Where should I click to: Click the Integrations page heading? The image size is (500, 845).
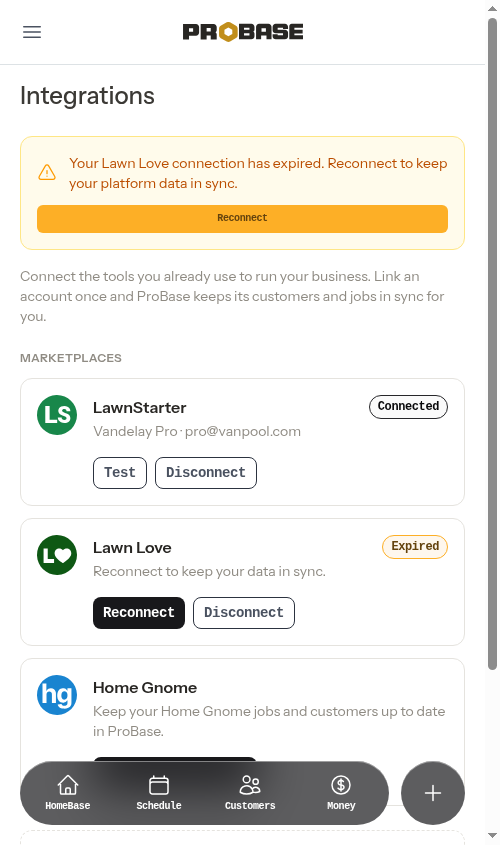87,96
